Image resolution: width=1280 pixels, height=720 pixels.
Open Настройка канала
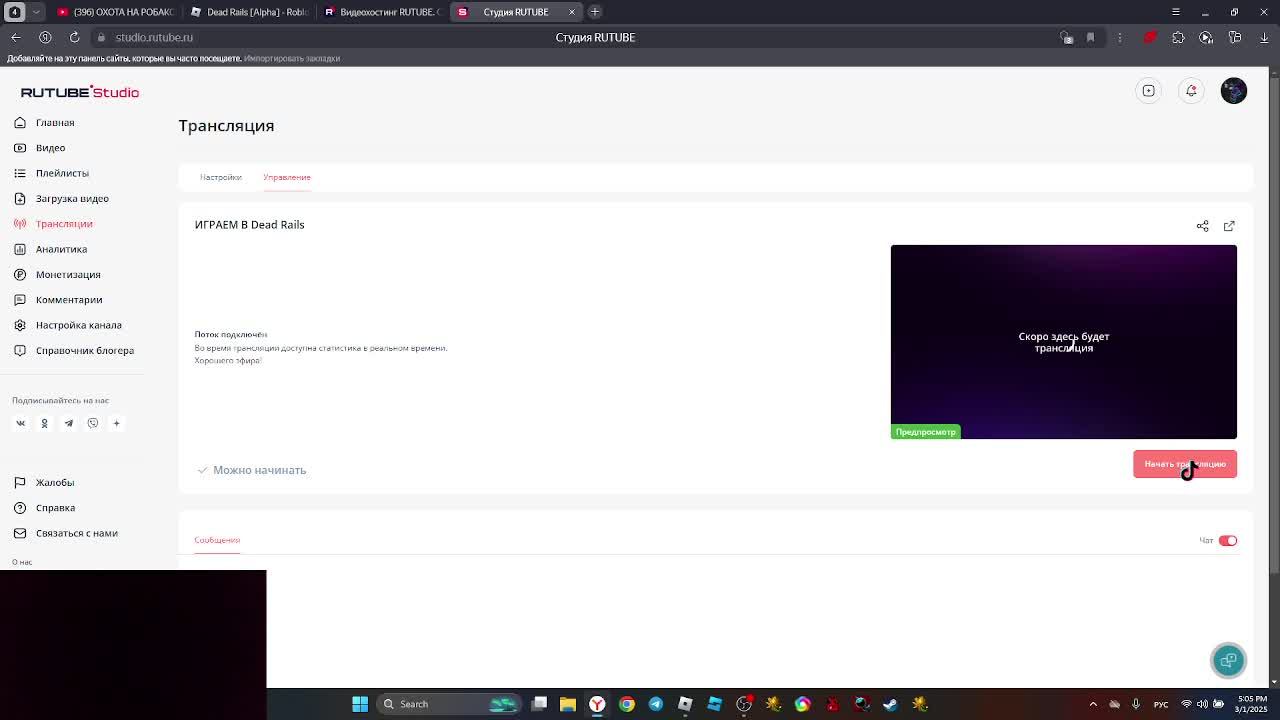pyautogui.click(x=68, y=325)
